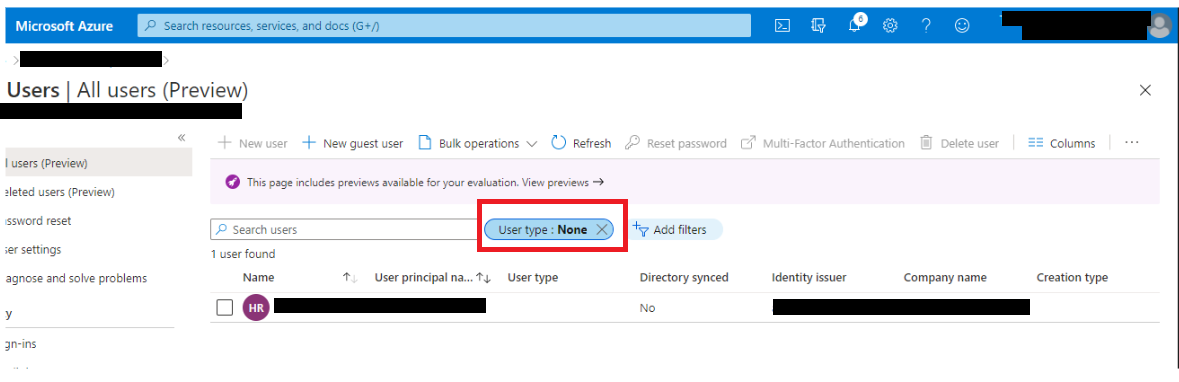
Task: Open Sign-ins in left menu
Action: pos(20,344)
